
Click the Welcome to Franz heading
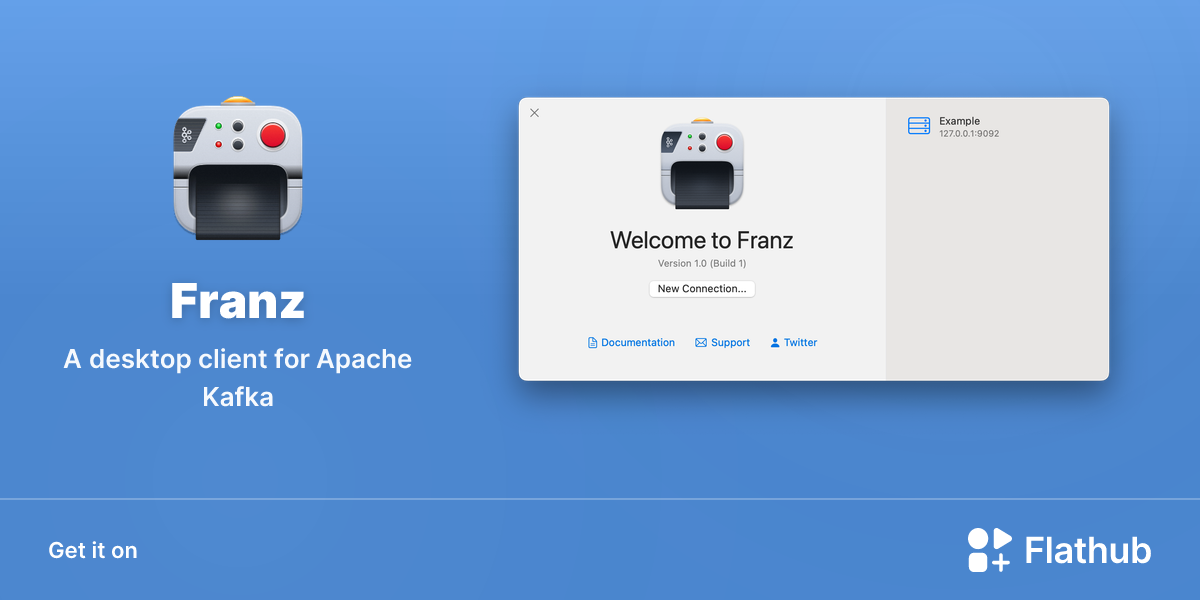[x=702, y=240]
